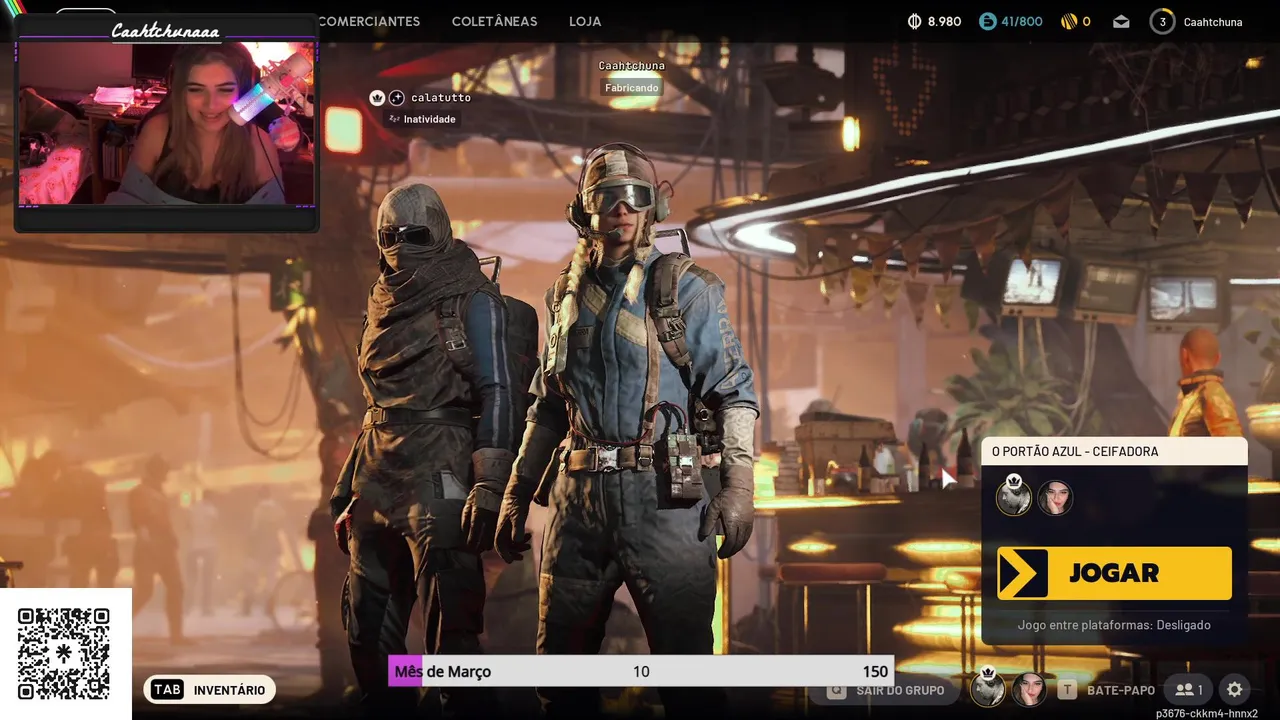Click the crowned squad leader avatar in map panel

click(x=1013, y=496)
